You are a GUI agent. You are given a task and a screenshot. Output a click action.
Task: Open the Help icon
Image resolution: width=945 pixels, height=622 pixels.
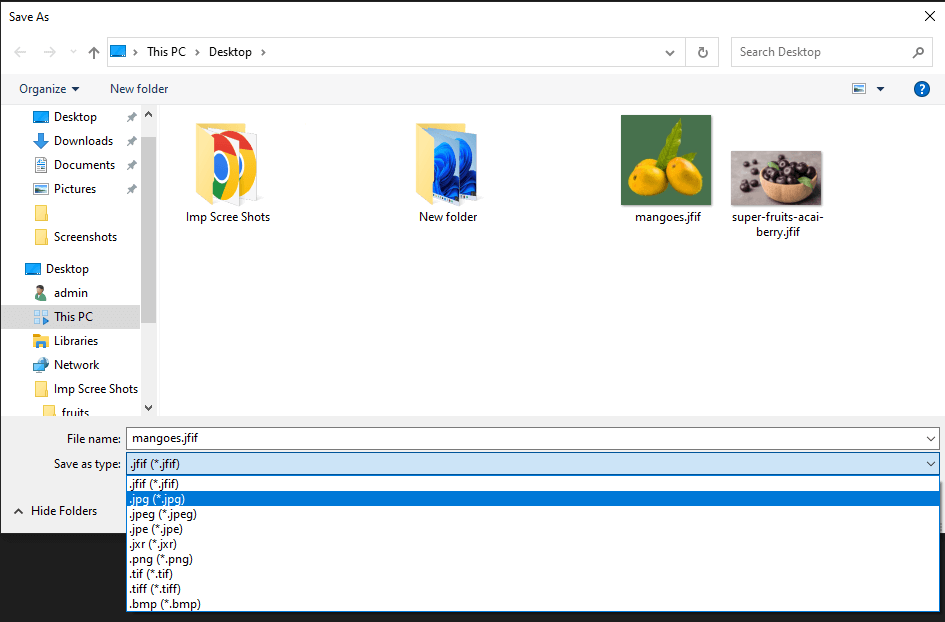[921, 89]
